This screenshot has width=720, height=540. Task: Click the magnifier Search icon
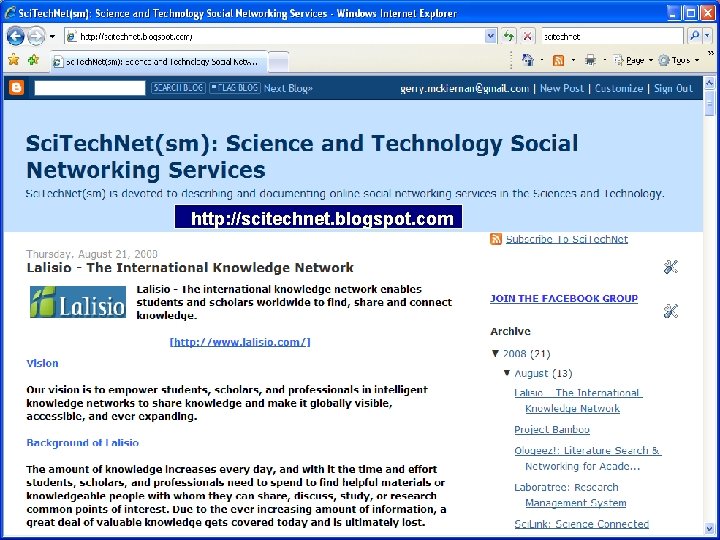(x=694, y=36)
